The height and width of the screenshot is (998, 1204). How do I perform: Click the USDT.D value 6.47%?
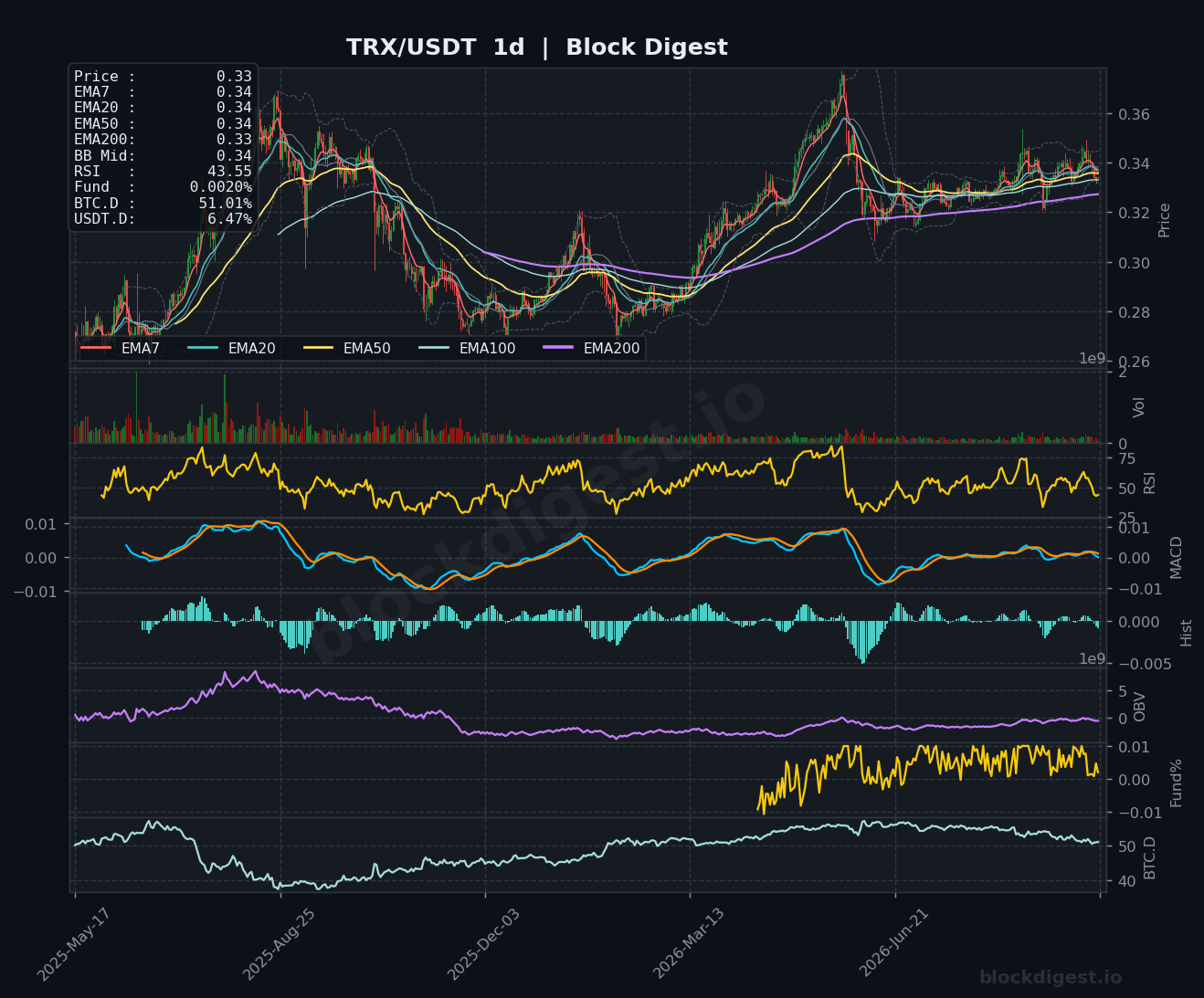(x=229, y=218)
